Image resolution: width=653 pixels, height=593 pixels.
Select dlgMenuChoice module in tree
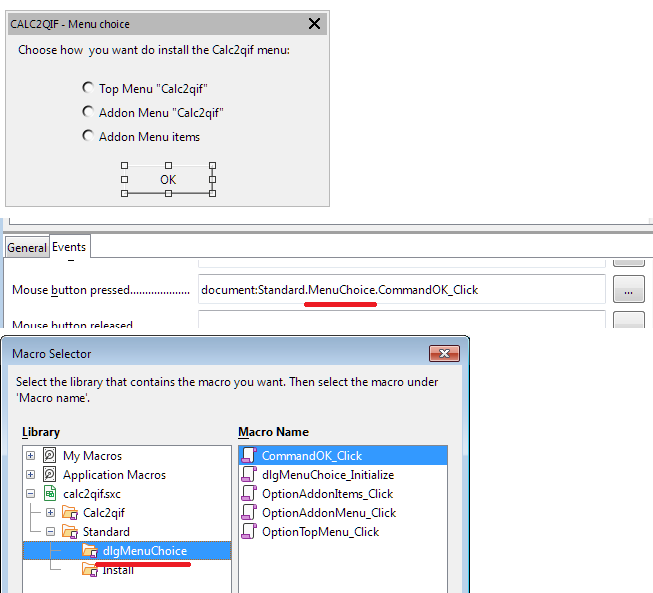[145, 551]
